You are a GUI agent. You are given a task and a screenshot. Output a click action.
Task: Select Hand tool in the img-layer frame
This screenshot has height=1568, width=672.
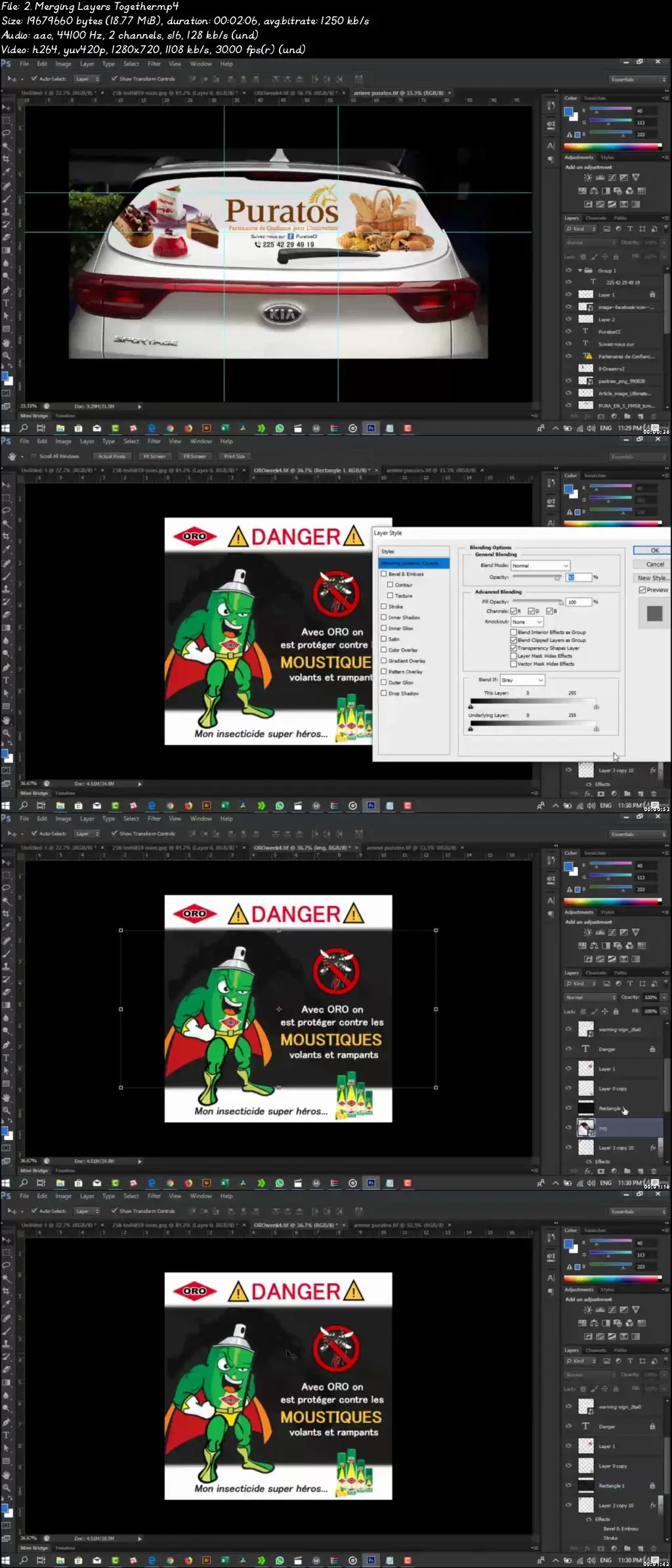(x=7, y=1097)
